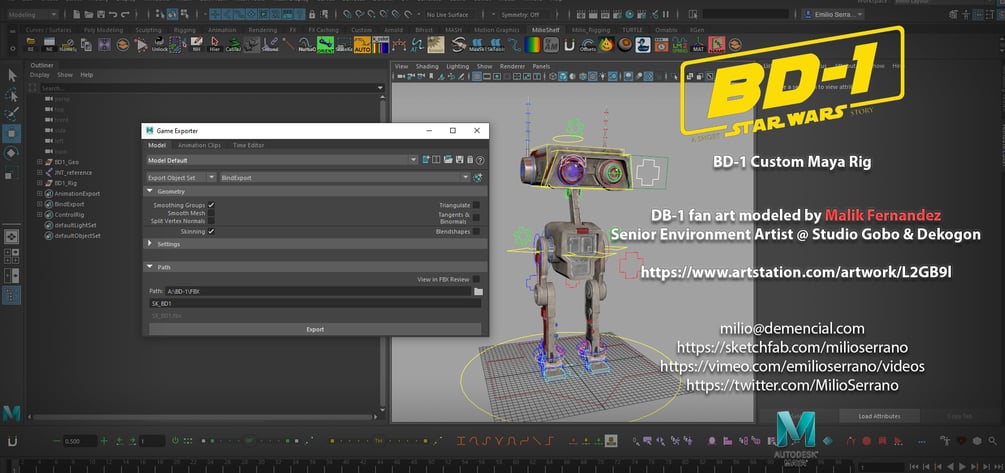Enable Blendshapes checkbox
1005x473 pixels.
point(476,231)
